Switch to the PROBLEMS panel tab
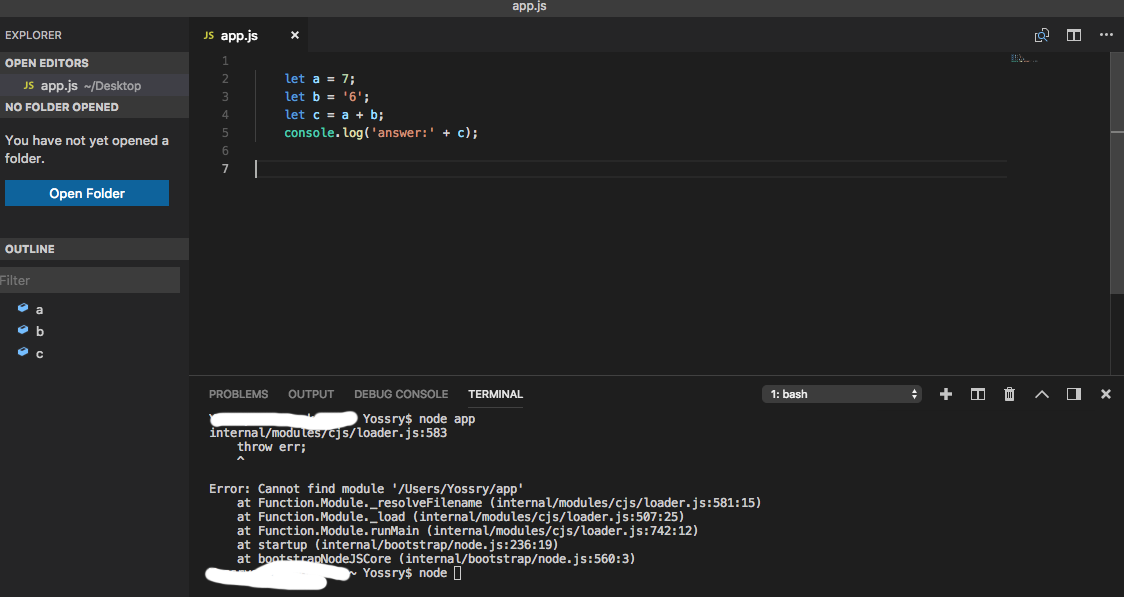This screenshot has width=1124, height=597. coord(239,394)
